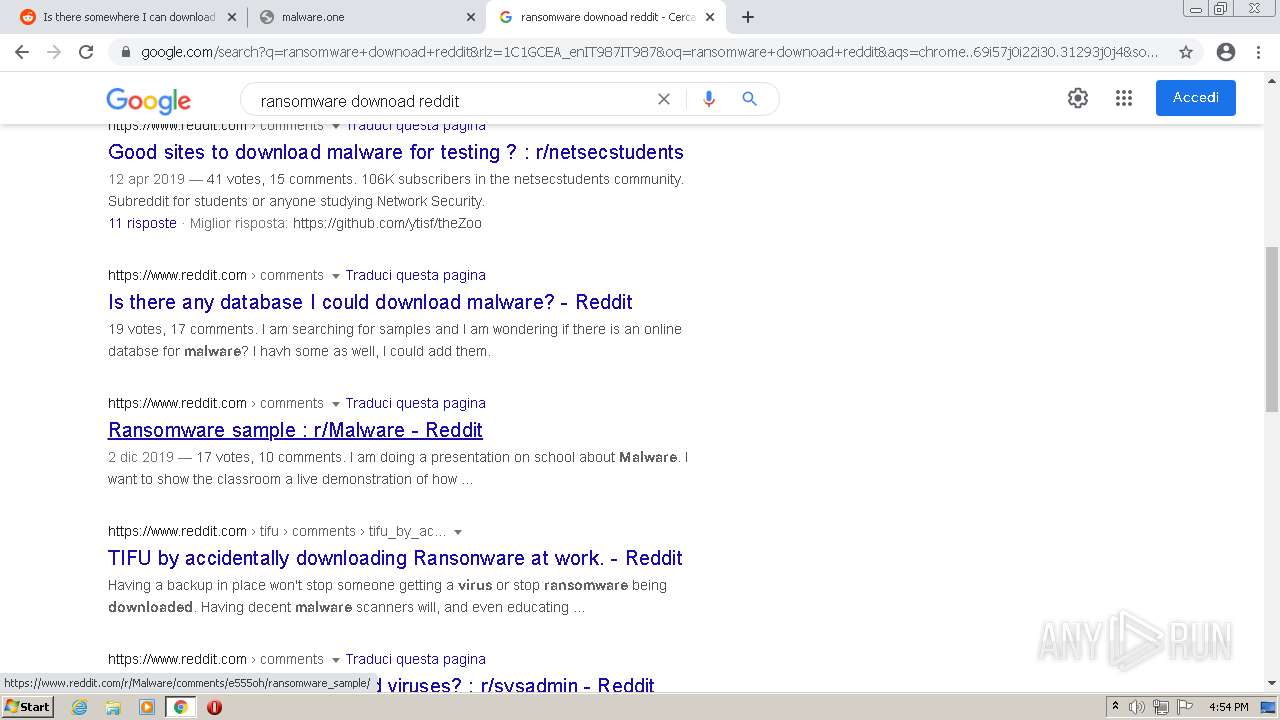This screenshot has width=1280, height=720.
Task: Open the network tray icon
Action: 1161,707
